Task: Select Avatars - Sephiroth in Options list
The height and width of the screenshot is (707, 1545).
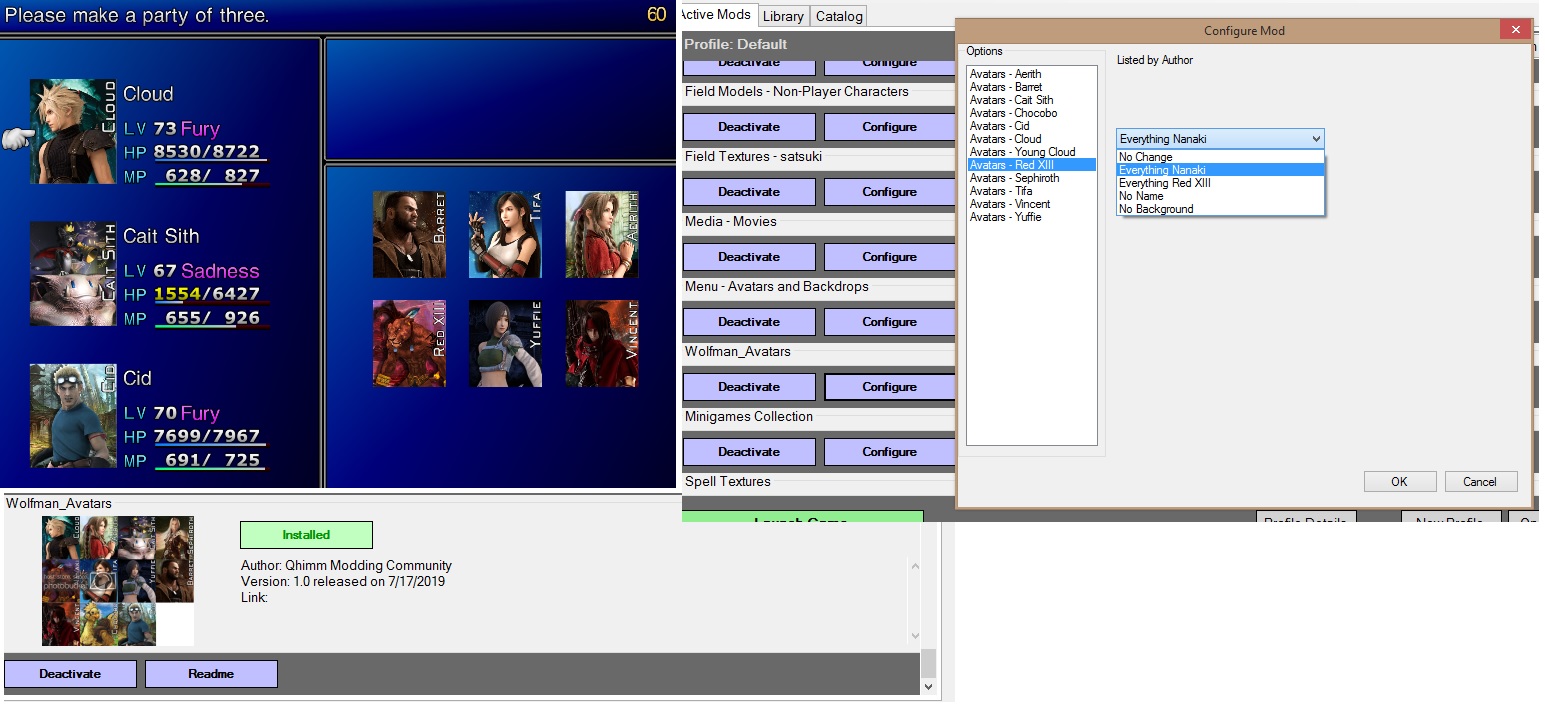Action: pos(1031,178)
